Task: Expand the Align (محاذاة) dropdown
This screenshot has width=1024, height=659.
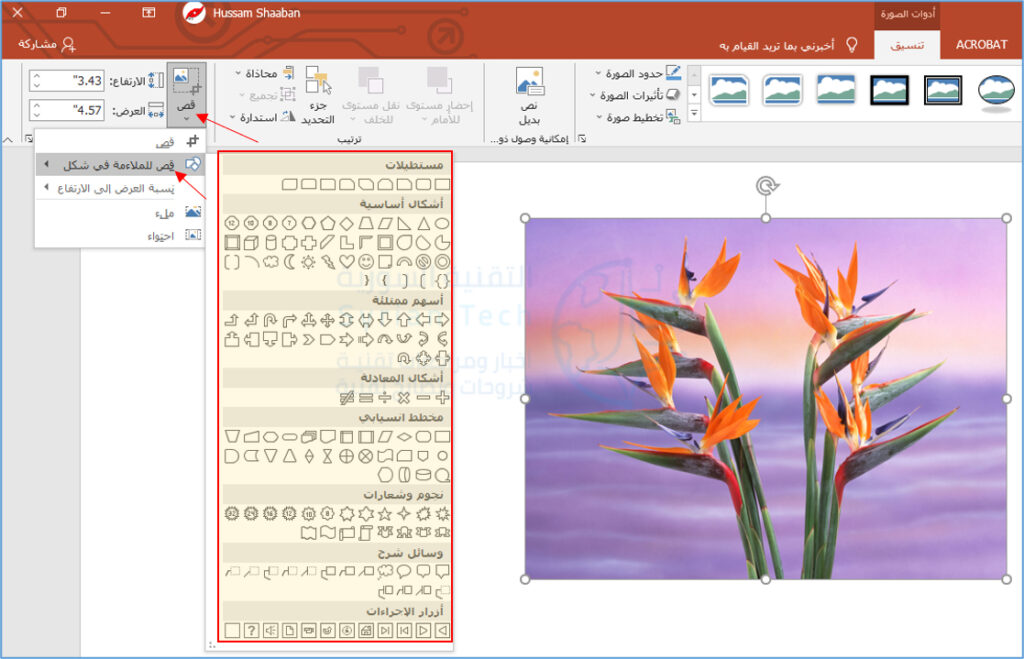Action: [x=265, y=74]
